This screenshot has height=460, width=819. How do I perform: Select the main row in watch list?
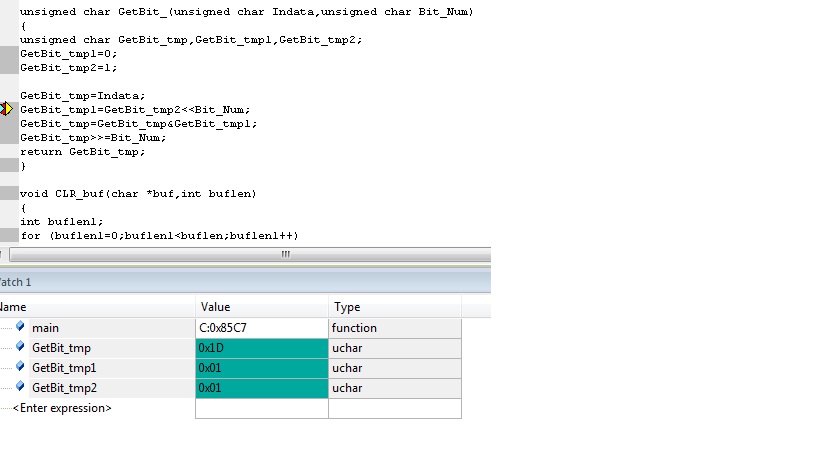tap(230, 328)
